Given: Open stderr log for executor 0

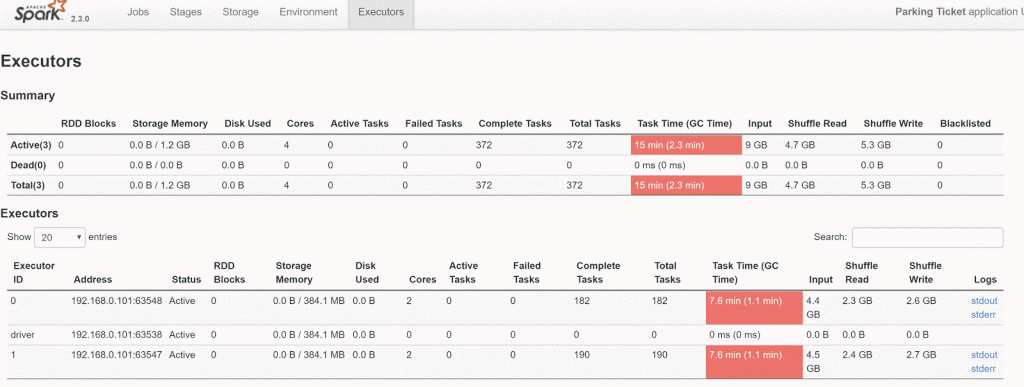Looking at the screenshot, I should tap(984, 315).
